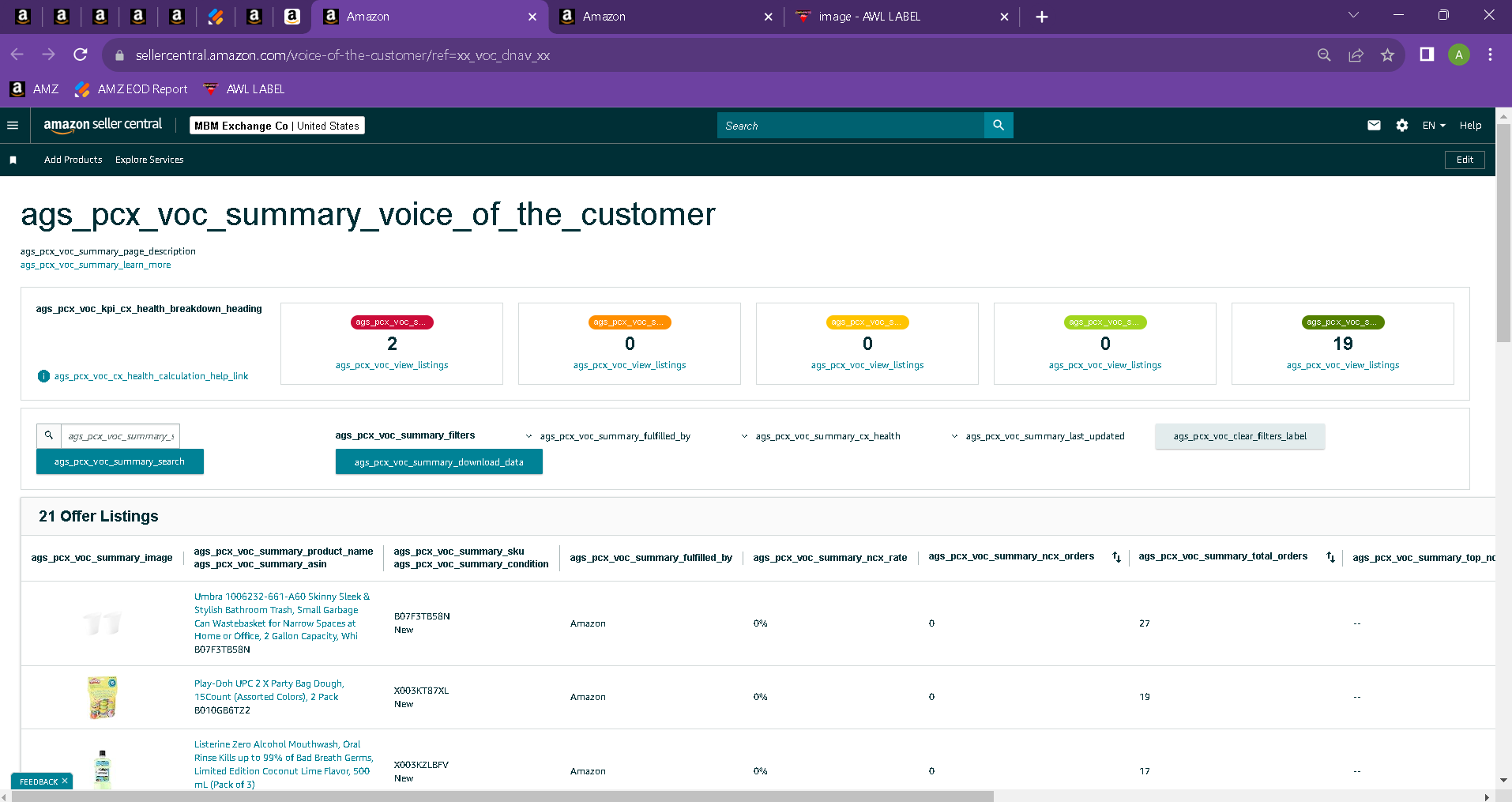This screenshot has width=1512, height=802.
Task: Switch to the image - AWL LABEL tab
Action: (x=901, y=17)
